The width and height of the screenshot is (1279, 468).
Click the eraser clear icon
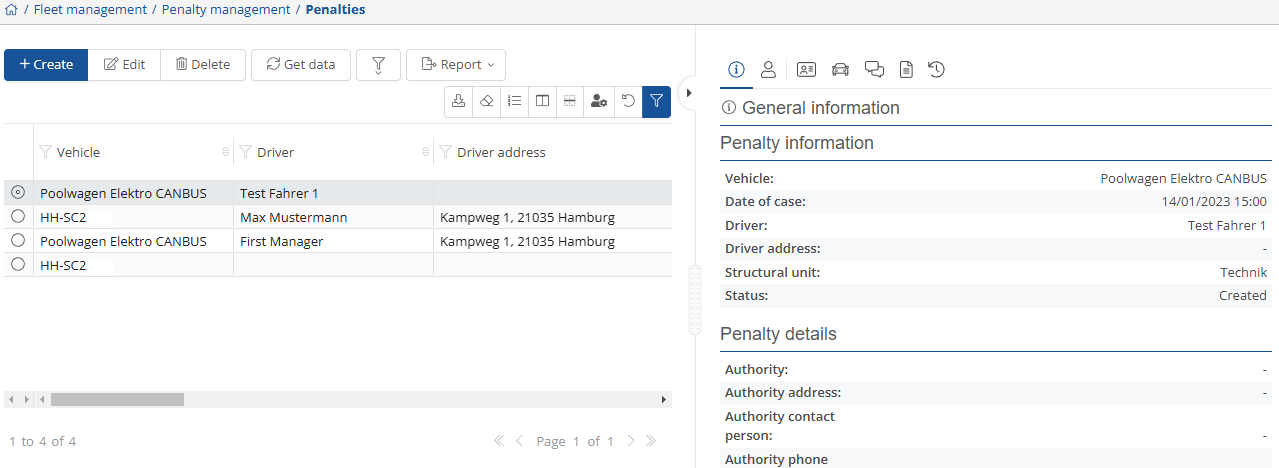(486, 101)
